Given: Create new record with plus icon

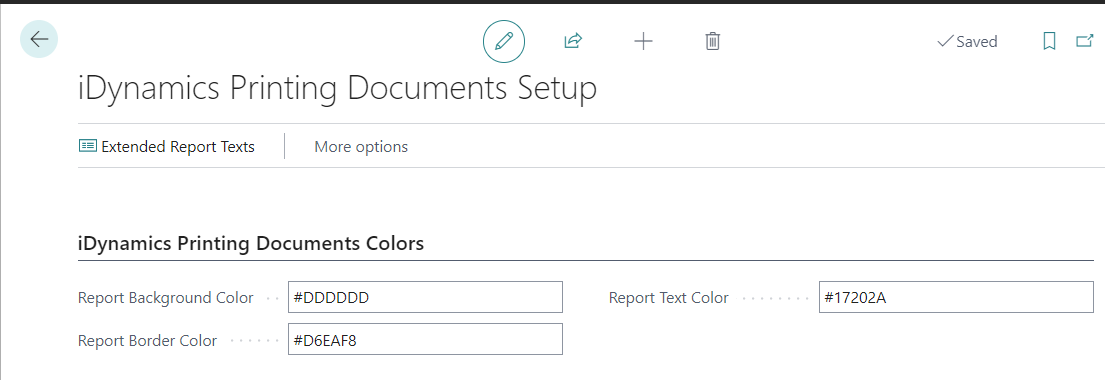Looking at the screenshot, I should [643, 42].
